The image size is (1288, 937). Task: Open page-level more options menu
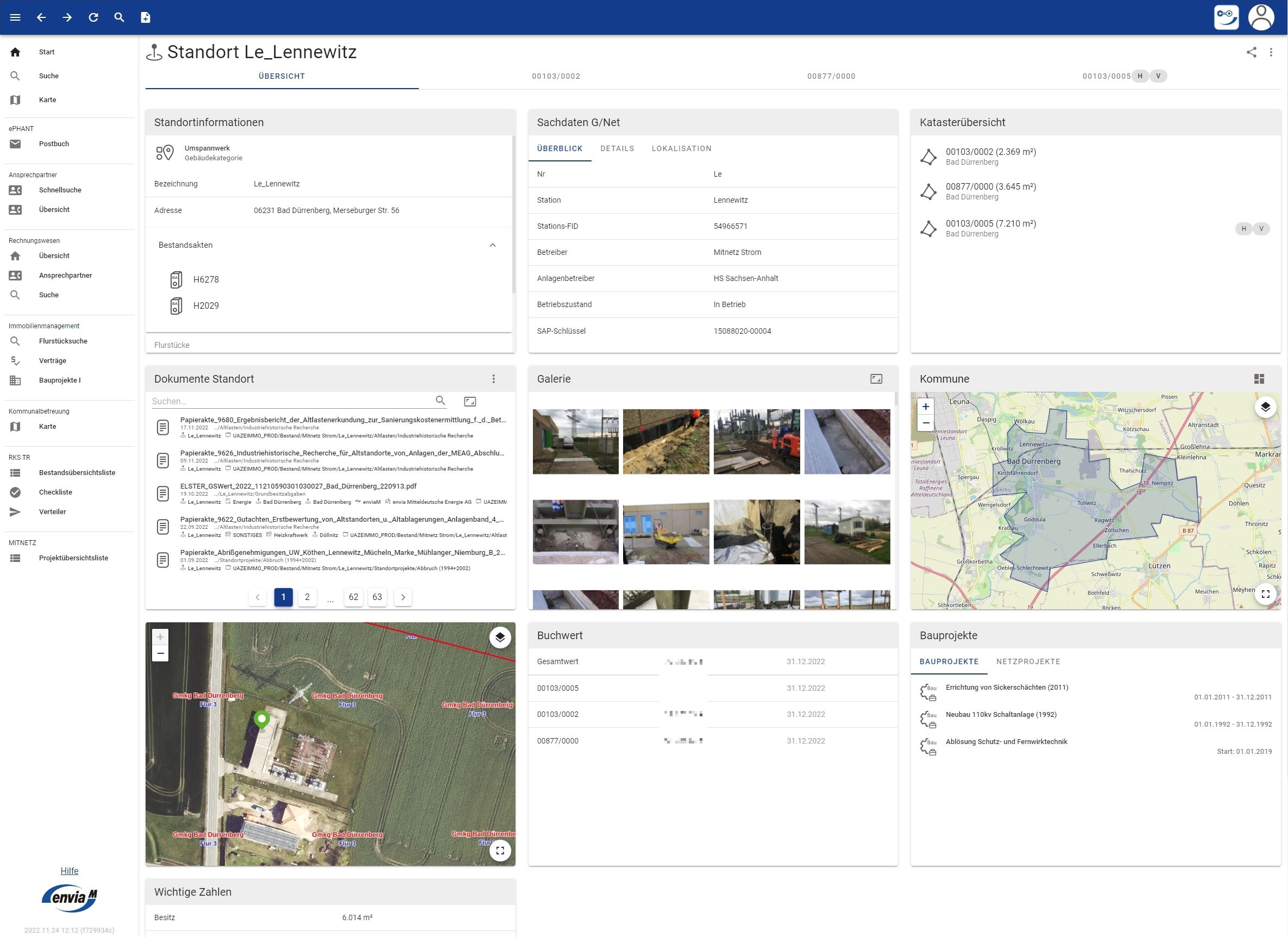(x=1271, y=52)
